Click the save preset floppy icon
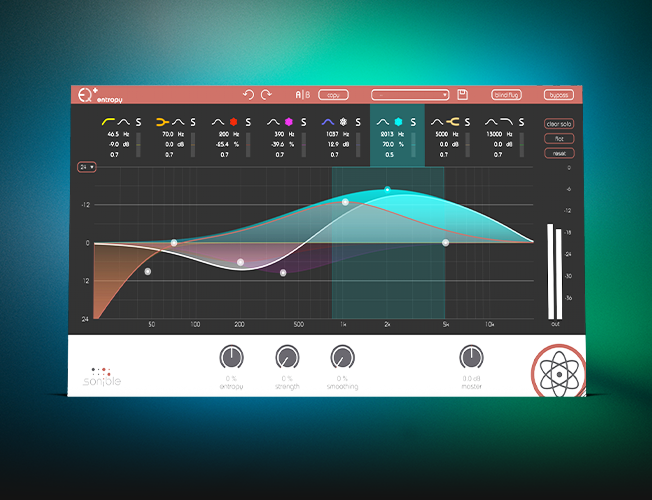Screen dimensions: 652x500 (x=462, y=95)
